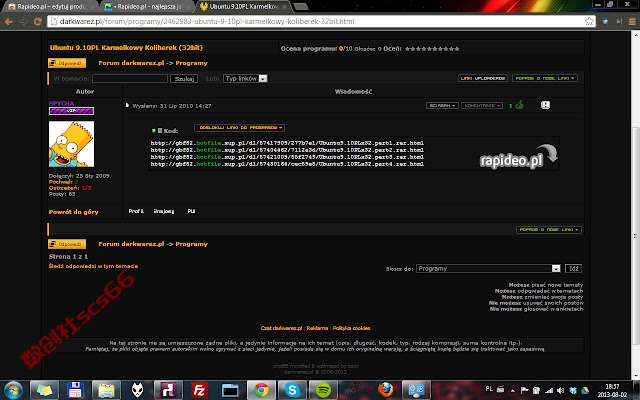Open the Typ linków dropdown
Screen dimensions: 640x400
[245, 78]
